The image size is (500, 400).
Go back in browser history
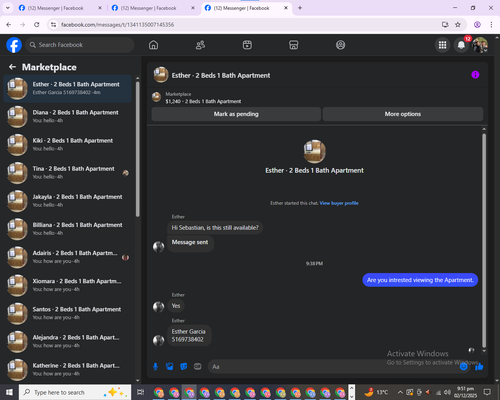coord(9,25)
